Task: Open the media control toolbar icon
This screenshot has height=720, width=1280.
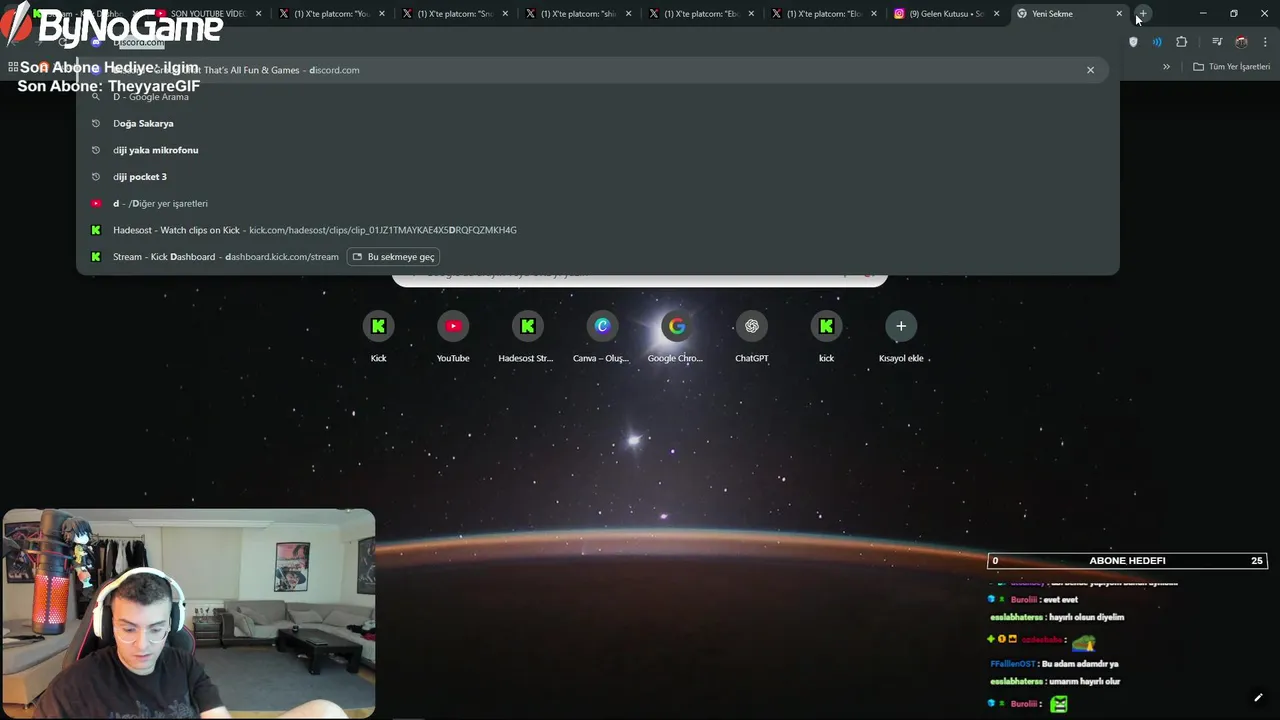Action: coord(1217,42)
